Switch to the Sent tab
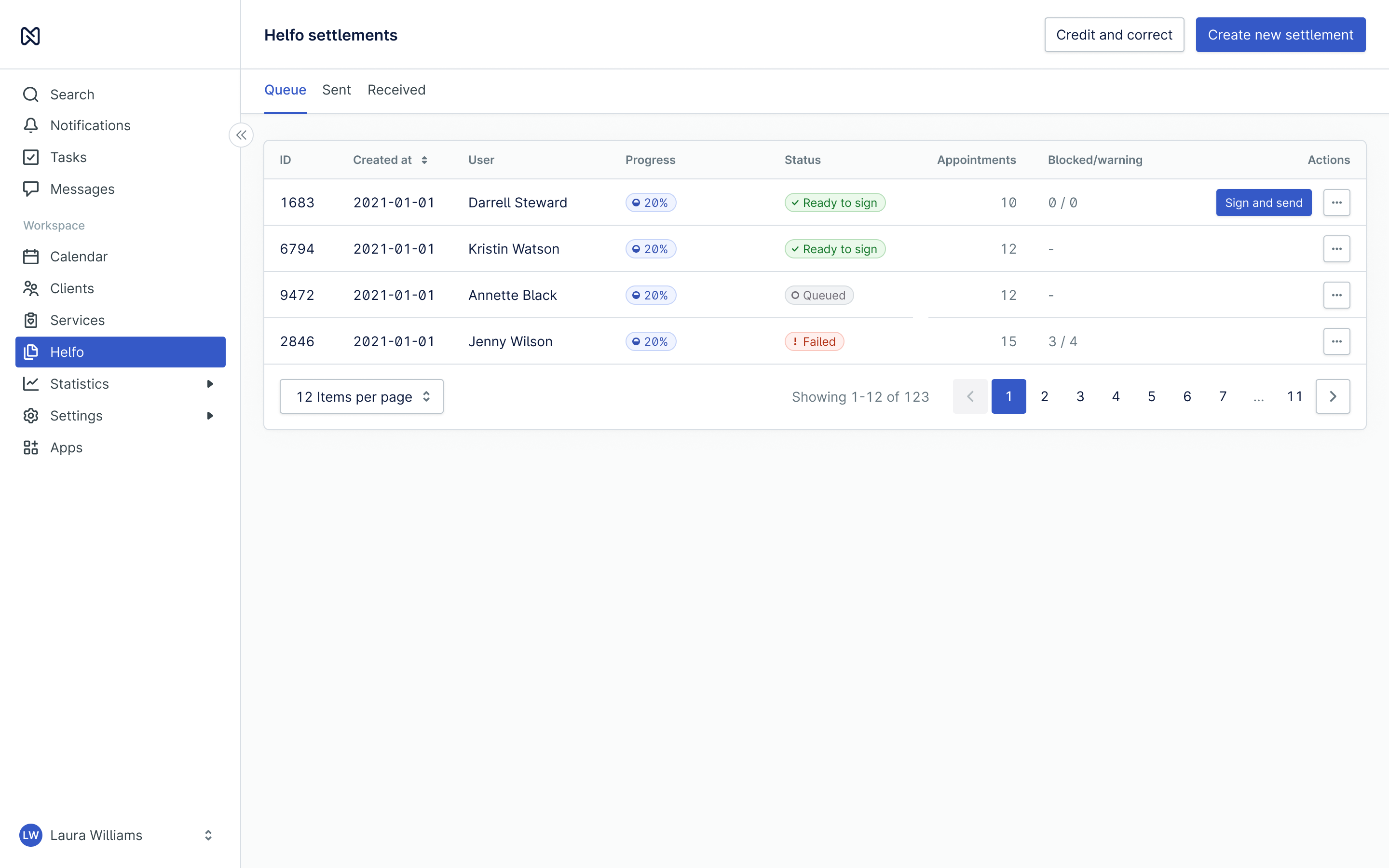Screen dimensions: 1389x868 tap(336, 90)
